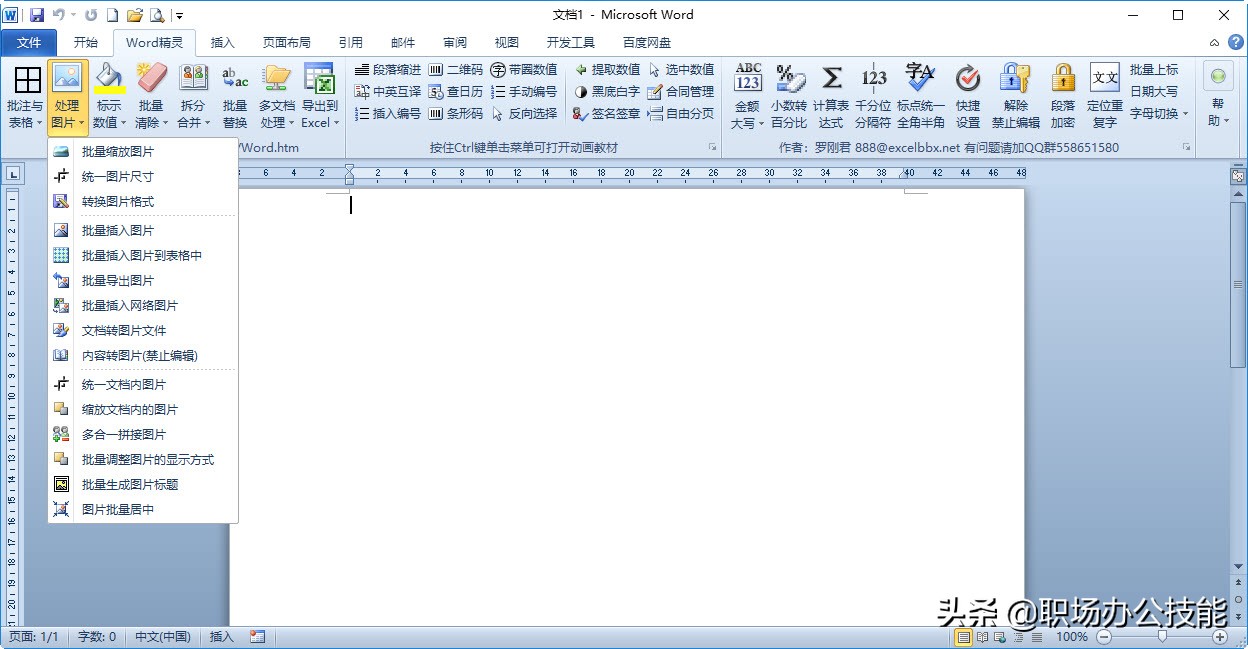Click 转换图片格式 menu item
Viewport: 1248px width, 649px height.
[x=143, y=202]
